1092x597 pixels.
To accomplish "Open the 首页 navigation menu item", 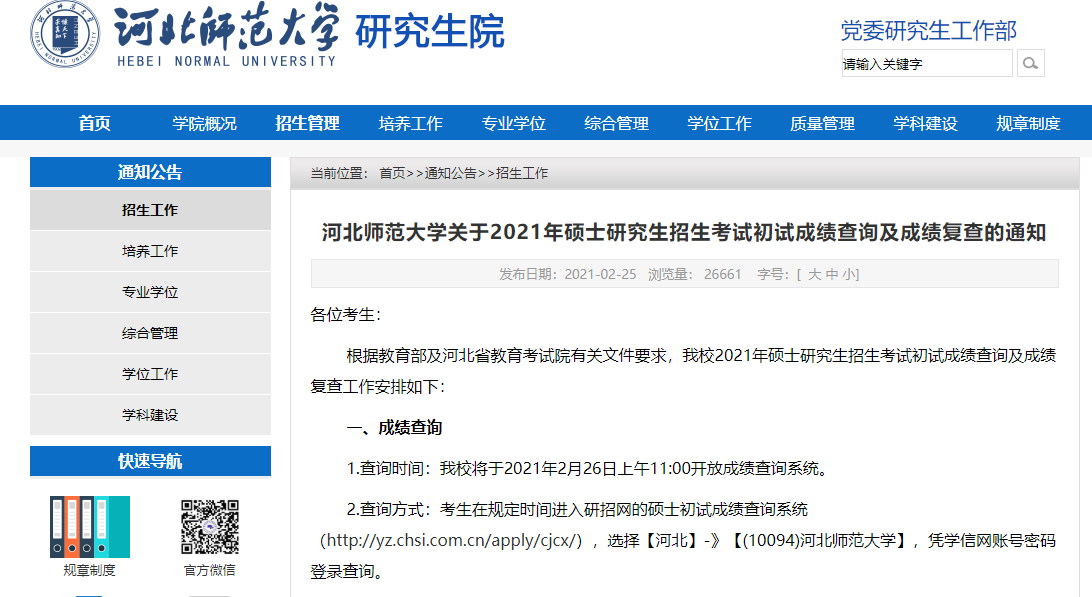I will tap(95, 123).
